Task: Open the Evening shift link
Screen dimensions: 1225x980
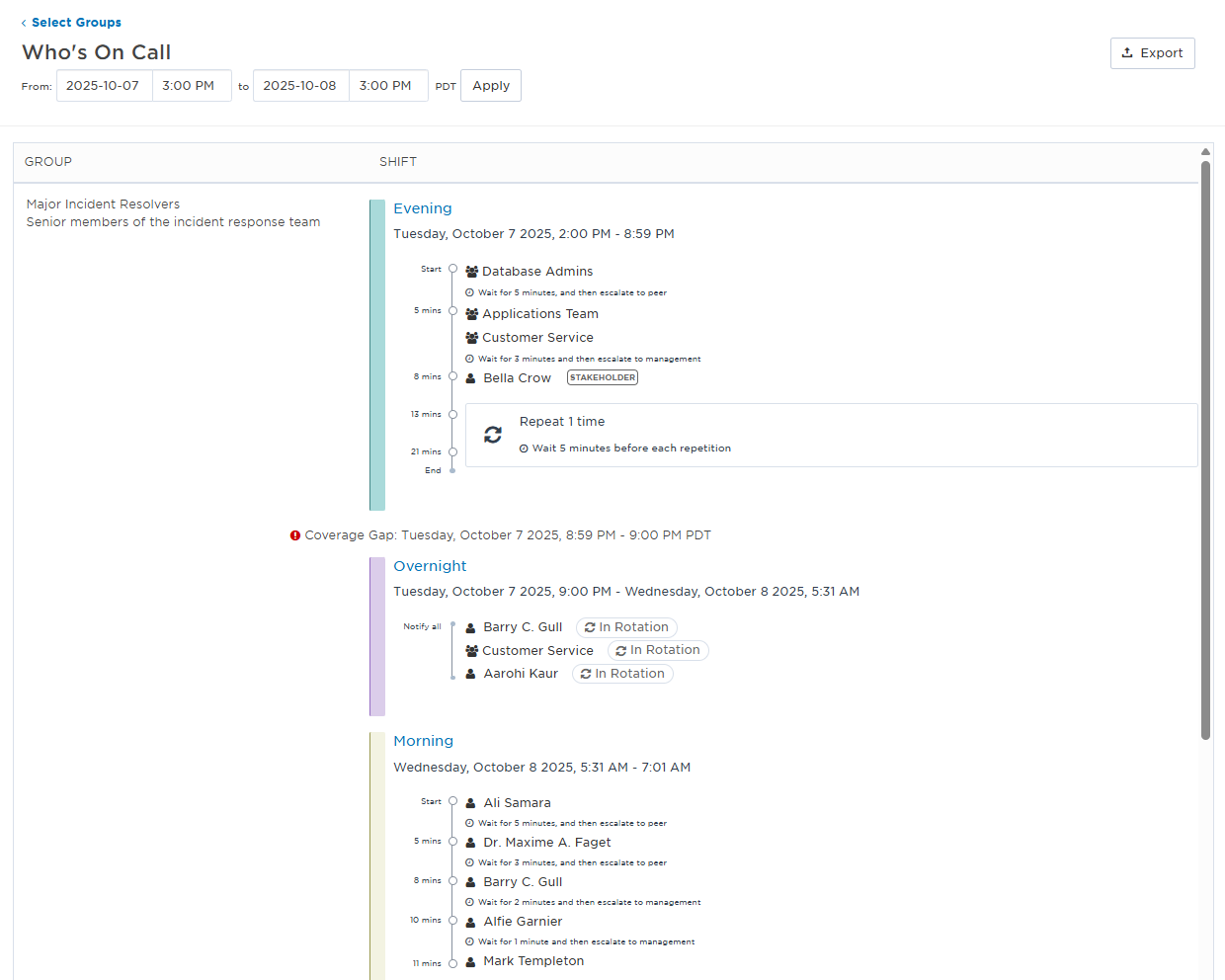Action: tap(422, 208)
